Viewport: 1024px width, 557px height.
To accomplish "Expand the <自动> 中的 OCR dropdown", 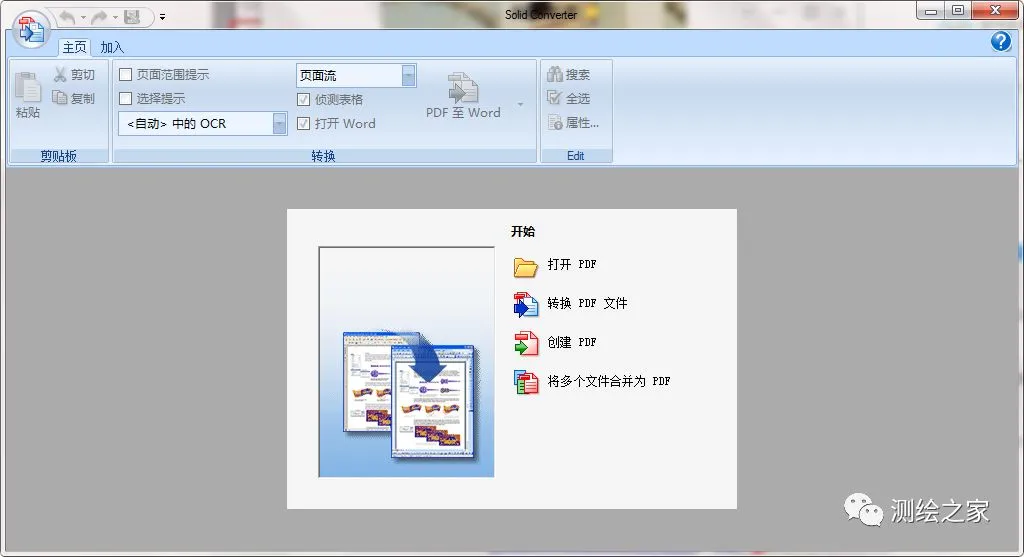I will pos(280,123).
